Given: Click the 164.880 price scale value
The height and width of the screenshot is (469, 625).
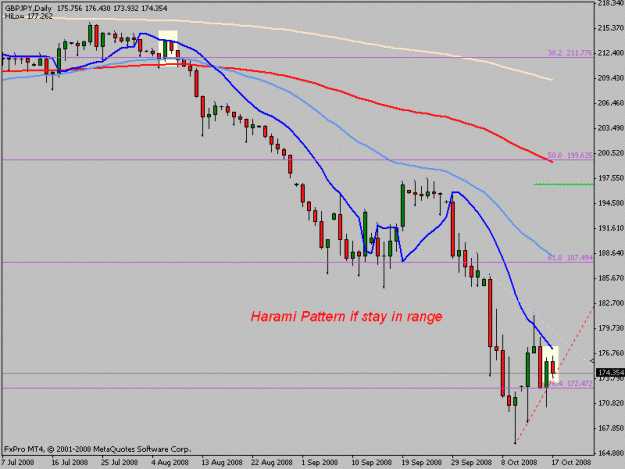Looking at the screenshot, I should click(611, 453).
